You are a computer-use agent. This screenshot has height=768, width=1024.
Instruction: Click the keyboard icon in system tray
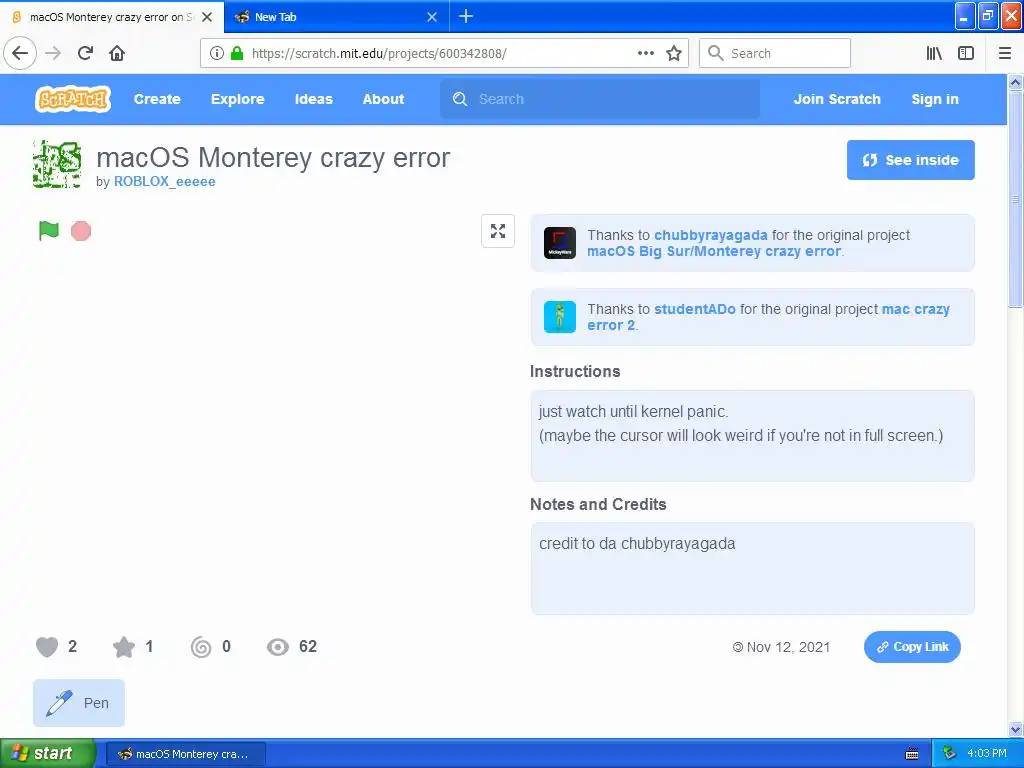(x=912, y=754)
